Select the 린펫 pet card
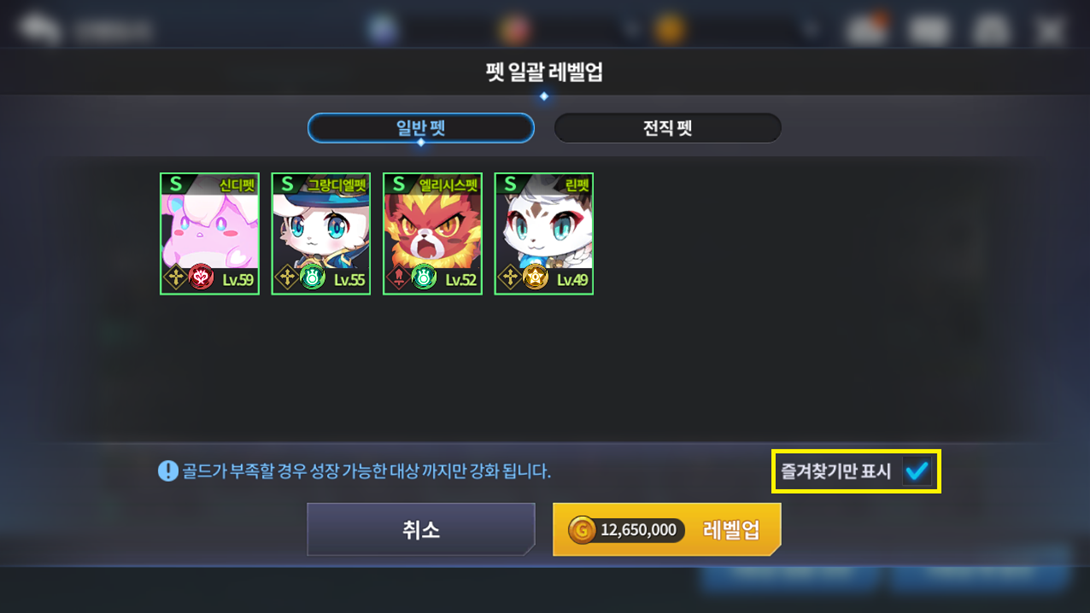Image resolution: width=1090 pixels, height=613 pixels. pos(544,234)
